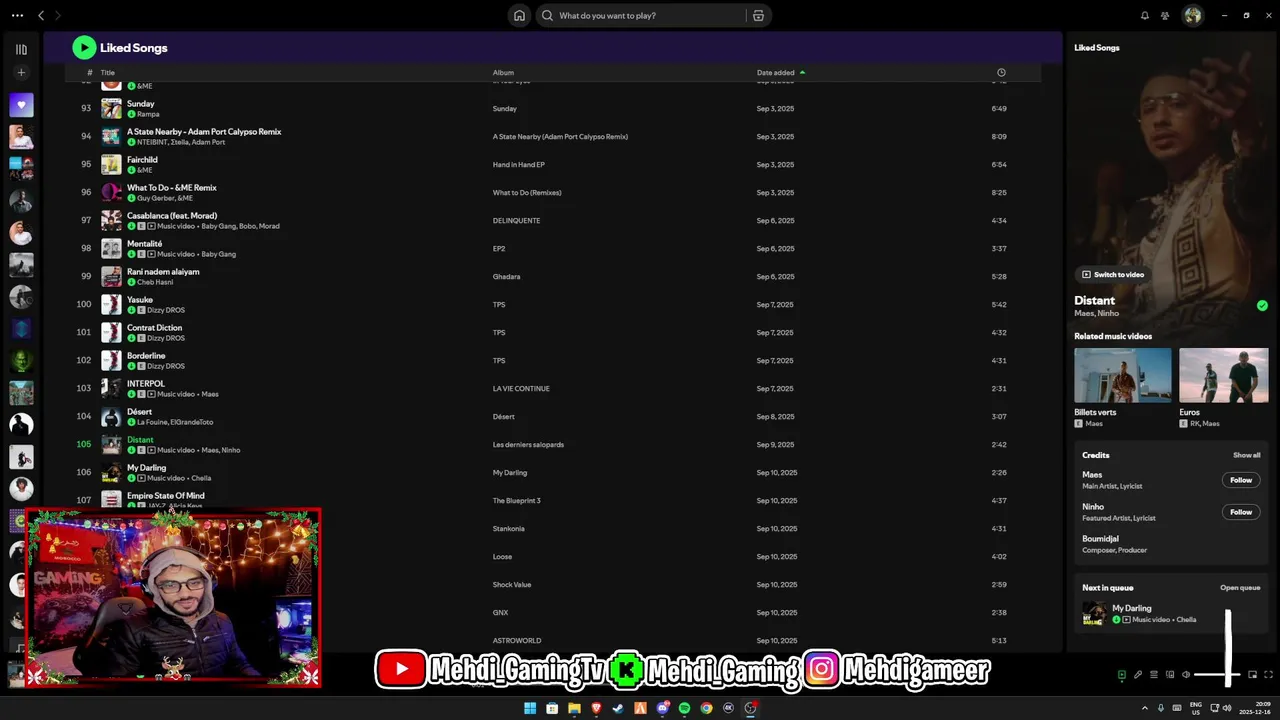Play Liked Songs with green play button

coord(84,47)
